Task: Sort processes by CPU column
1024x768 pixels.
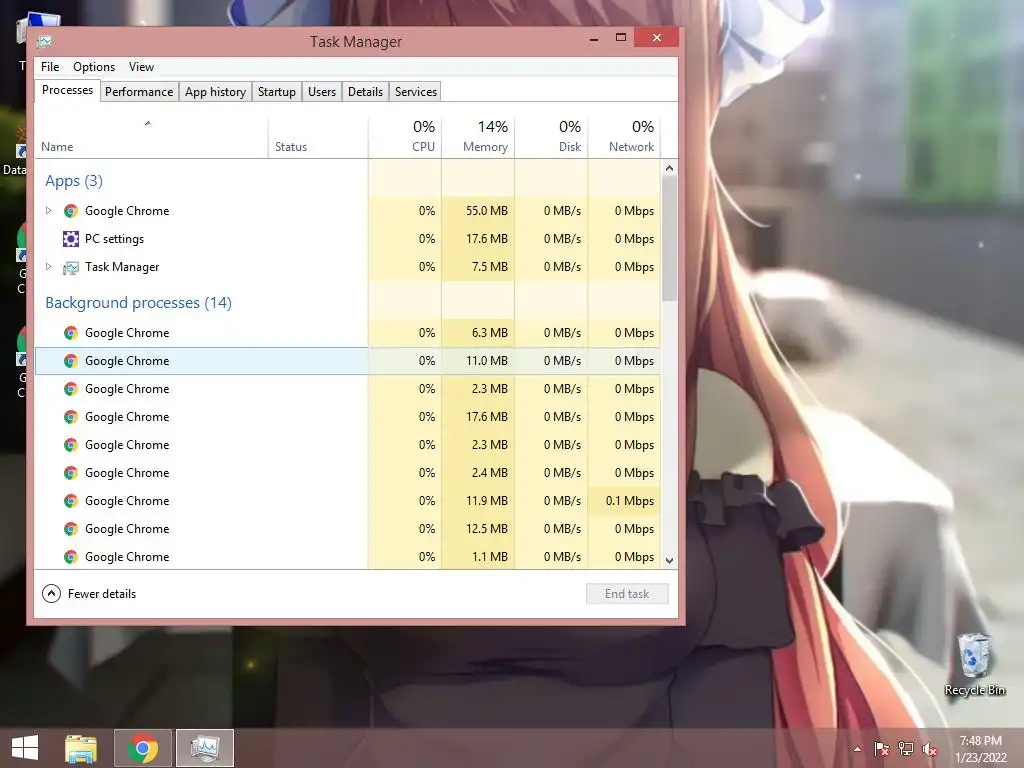Action: [x=405, y=138]
